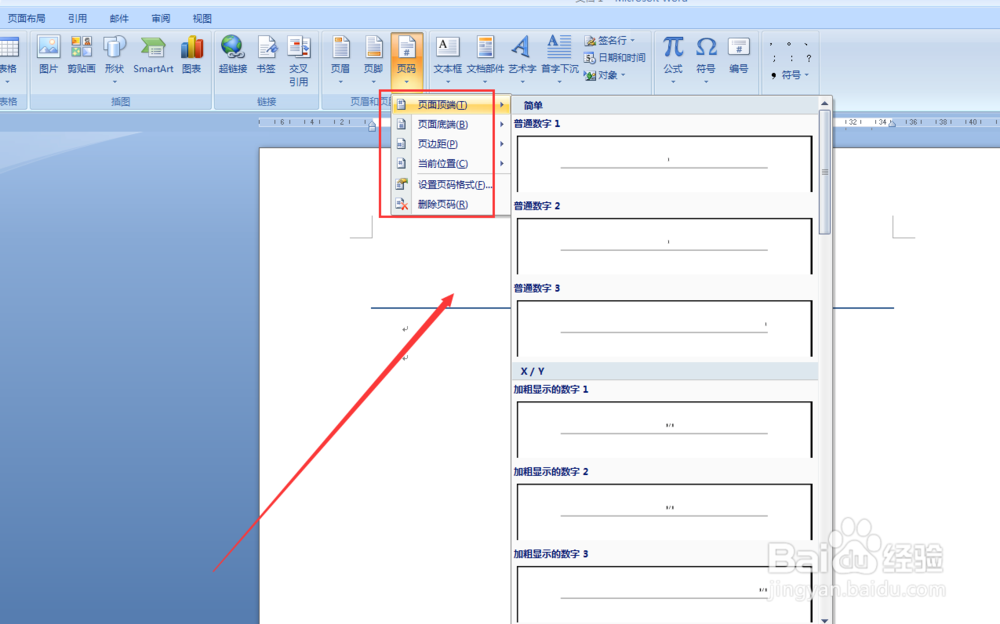Image resolution: width=1000 pixels, height=624 pixels.
Task: Expand the 当前位置 submenu arrow
Action: [502, 164]
